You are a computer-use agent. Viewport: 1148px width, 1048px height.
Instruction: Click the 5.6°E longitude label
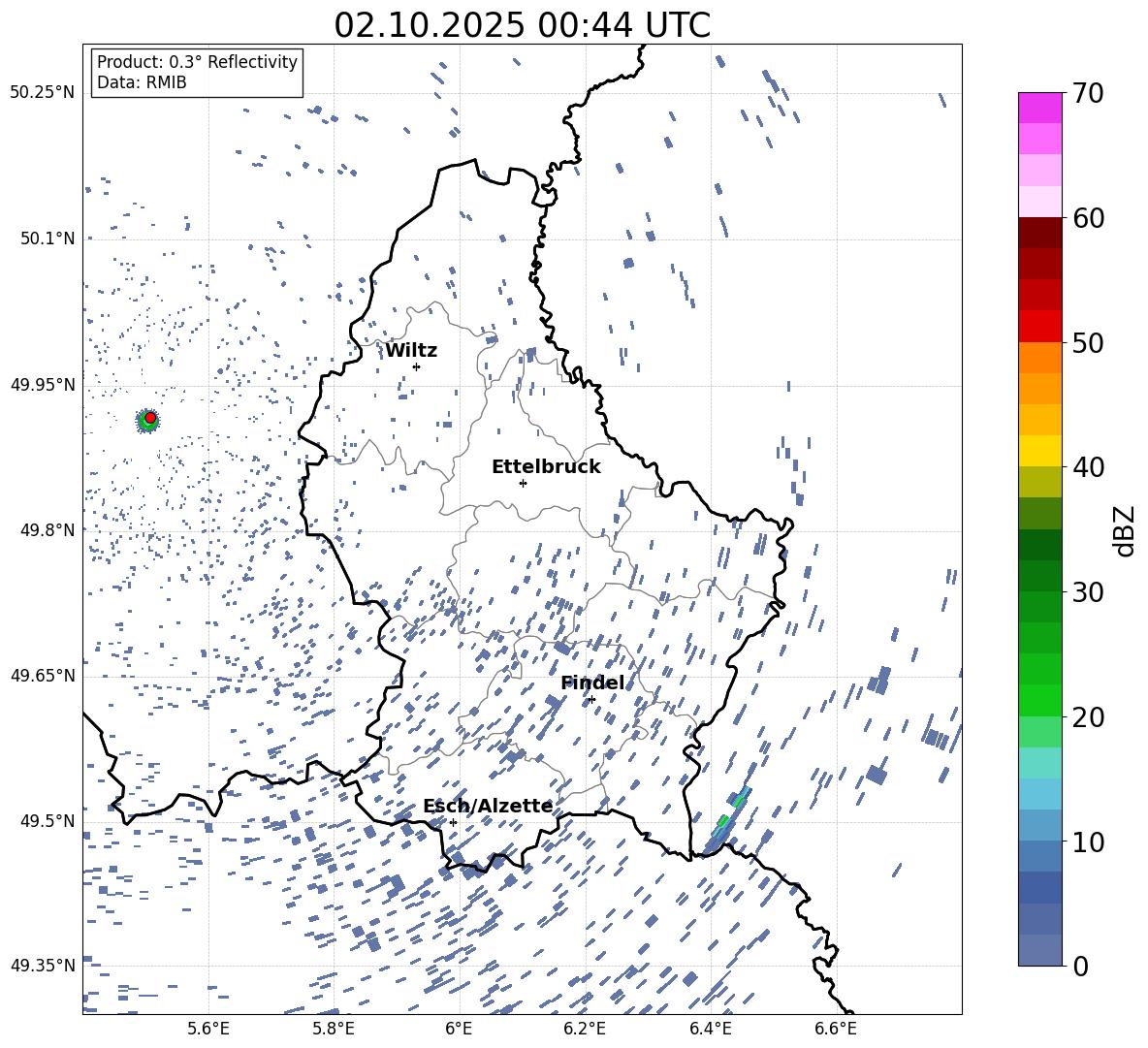(208, 1029)
